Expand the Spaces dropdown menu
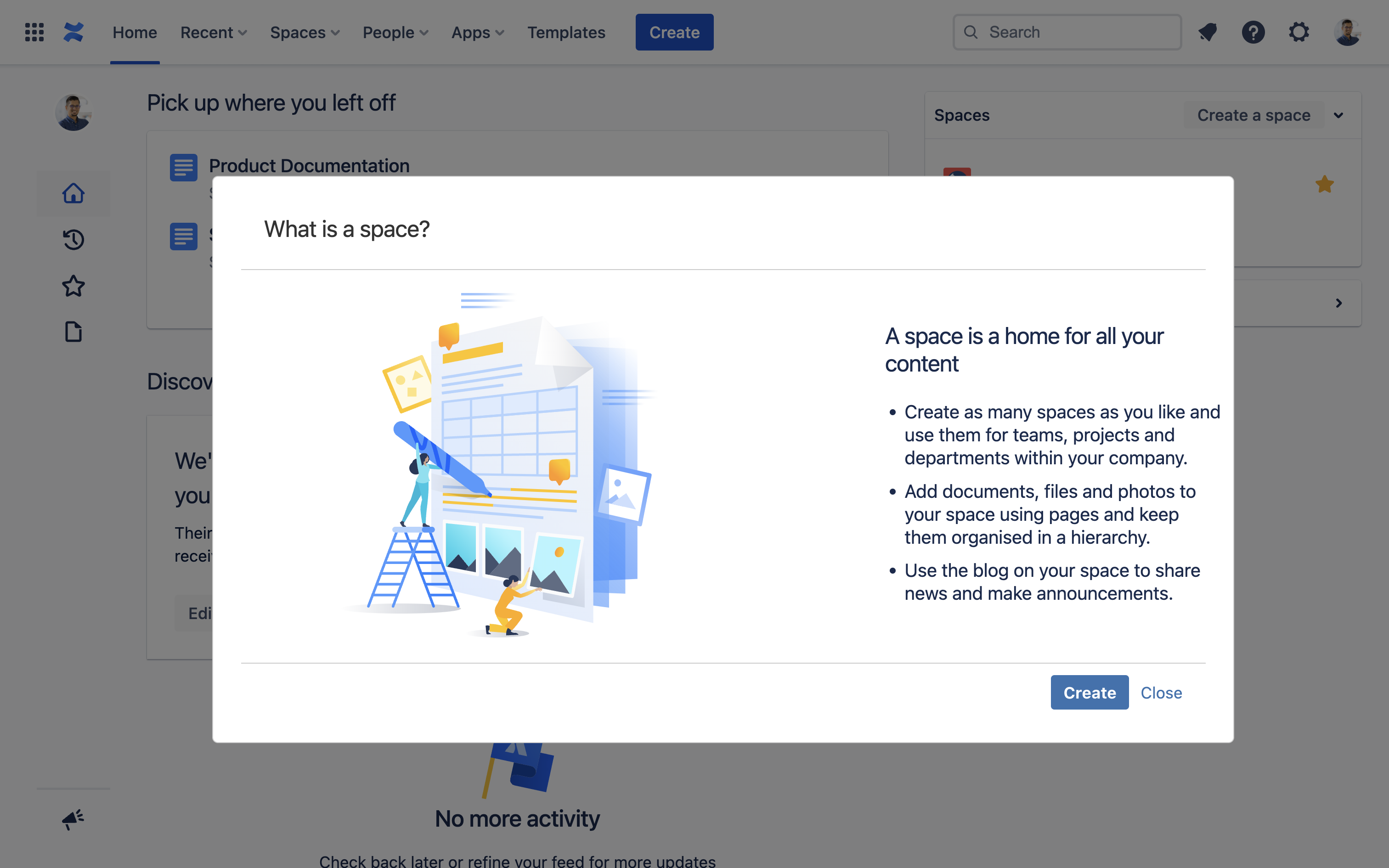Viewport: 1389px width, 868px height. (x=305, y=33)
